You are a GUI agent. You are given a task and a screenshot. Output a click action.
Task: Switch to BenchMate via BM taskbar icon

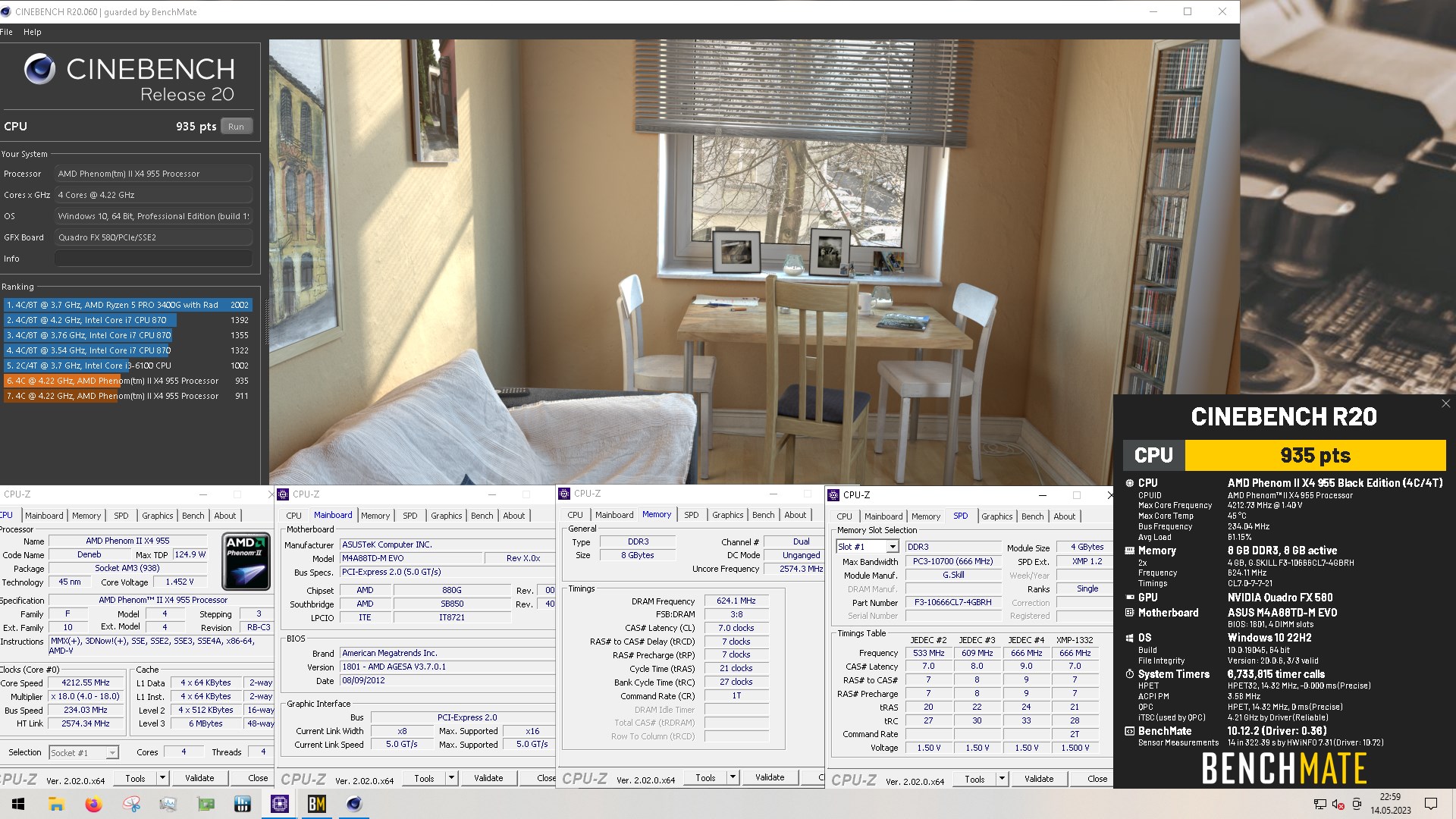pos(317,804)
